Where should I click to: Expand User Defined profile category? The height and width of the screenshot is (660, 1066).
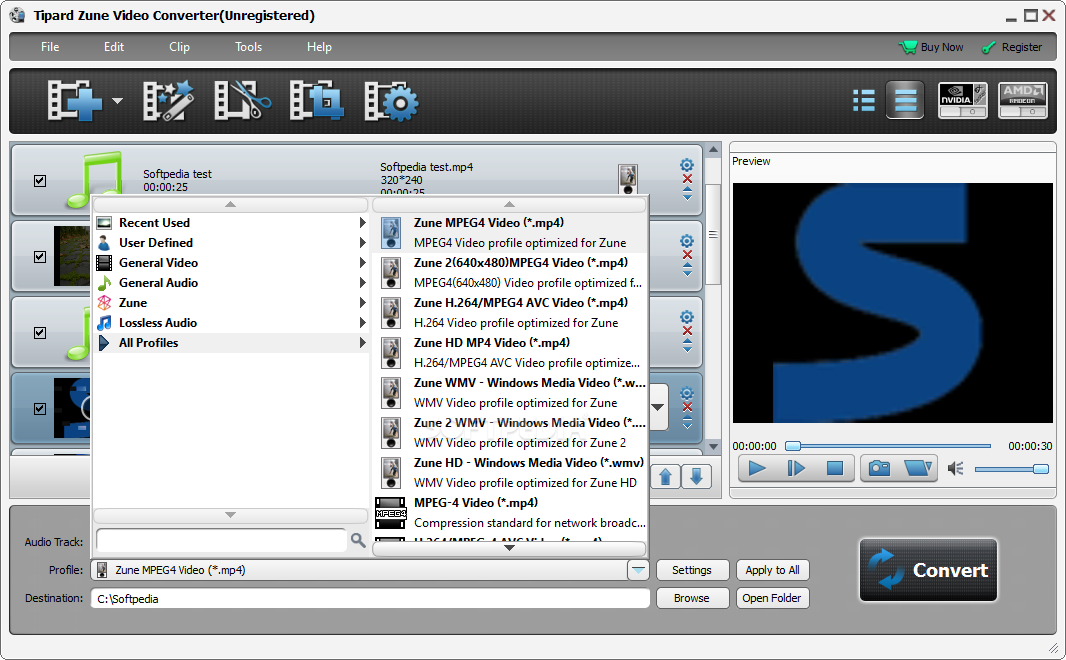pyautogui.click(x=231, y=243)
